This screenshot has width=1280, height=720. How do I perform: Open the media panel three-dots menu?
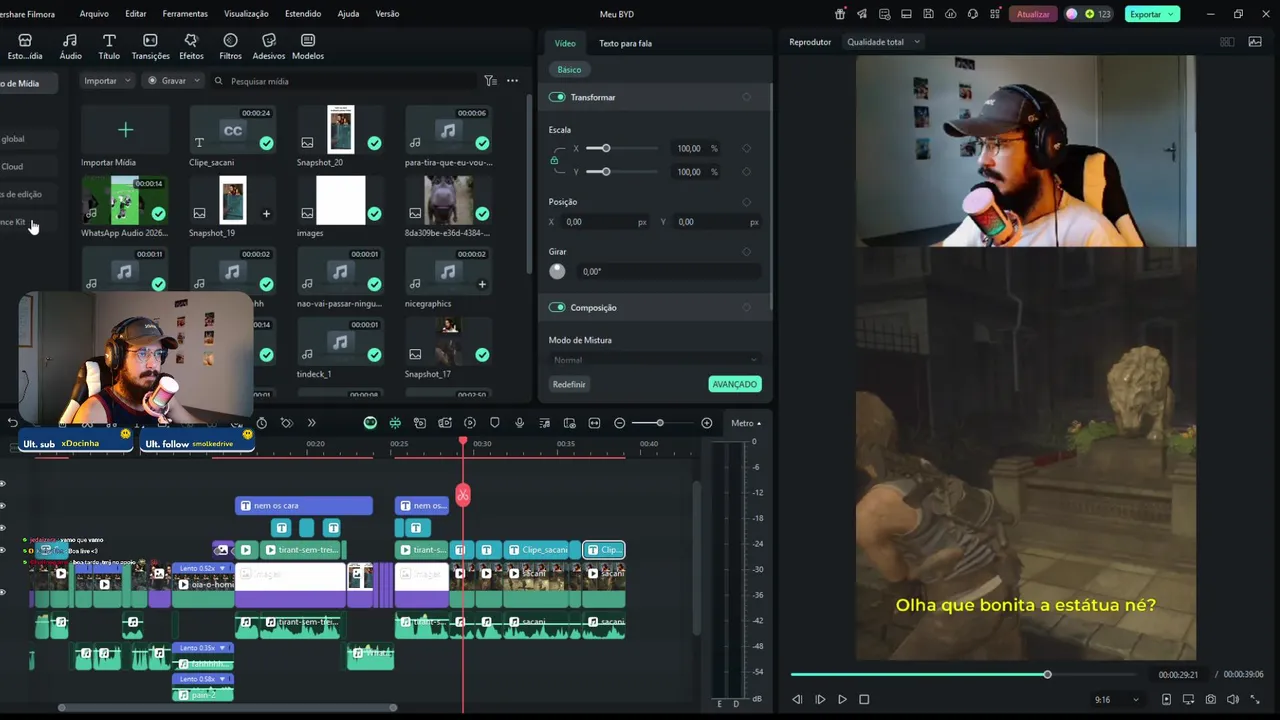pos(512,81)
